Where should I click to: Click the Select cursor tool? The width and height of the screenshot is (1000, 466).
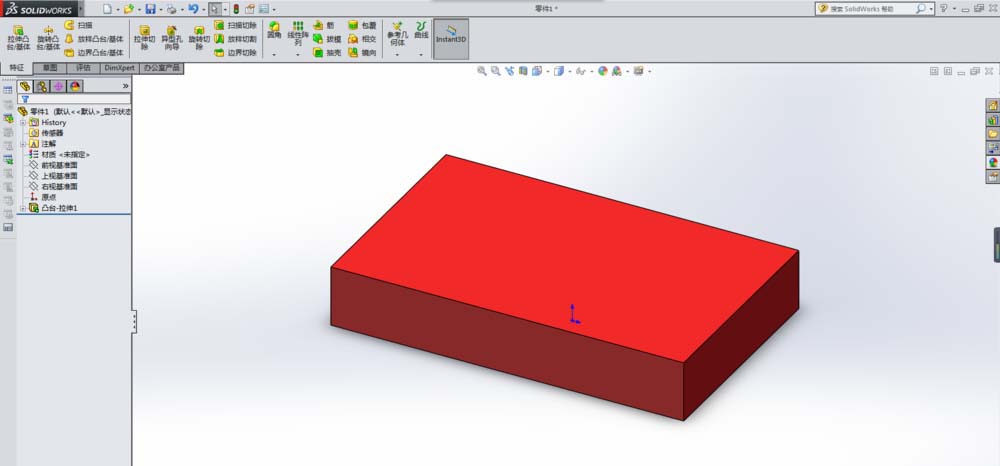pyautogui.click(x=215, y=9)
